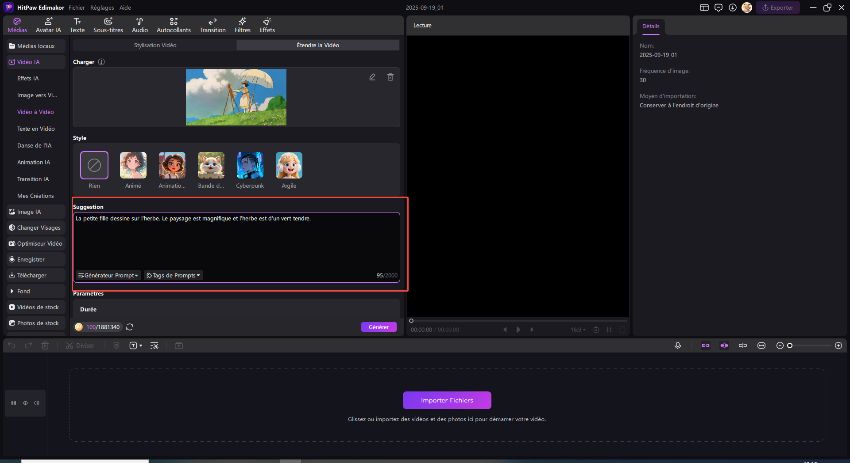Collapse the Vidéo IA sidebar section
850x463 pixels.
pyautogui.click(x=36, y=62)
